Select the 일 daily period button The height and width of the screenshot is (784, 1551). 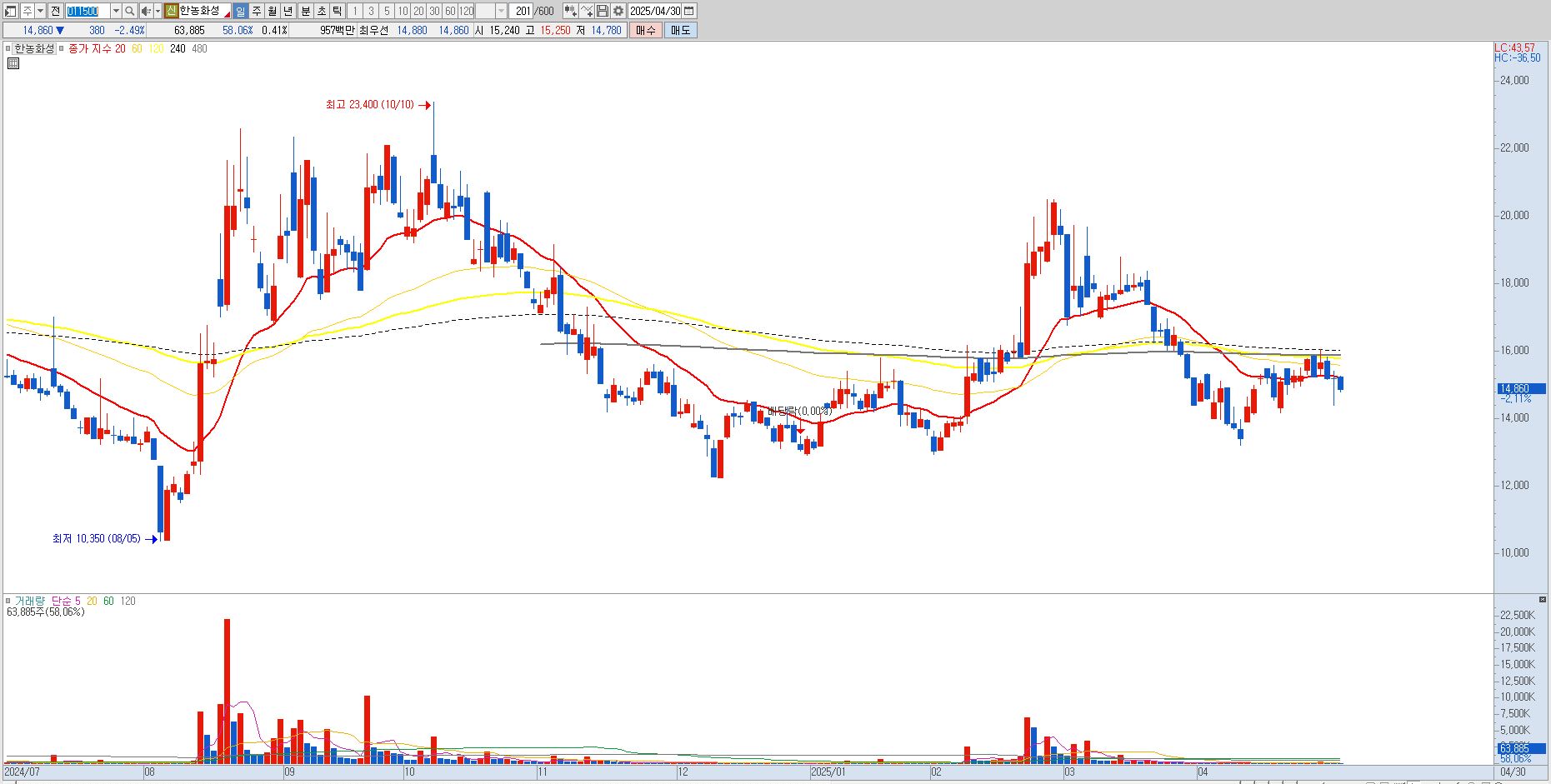pos(240,11)
